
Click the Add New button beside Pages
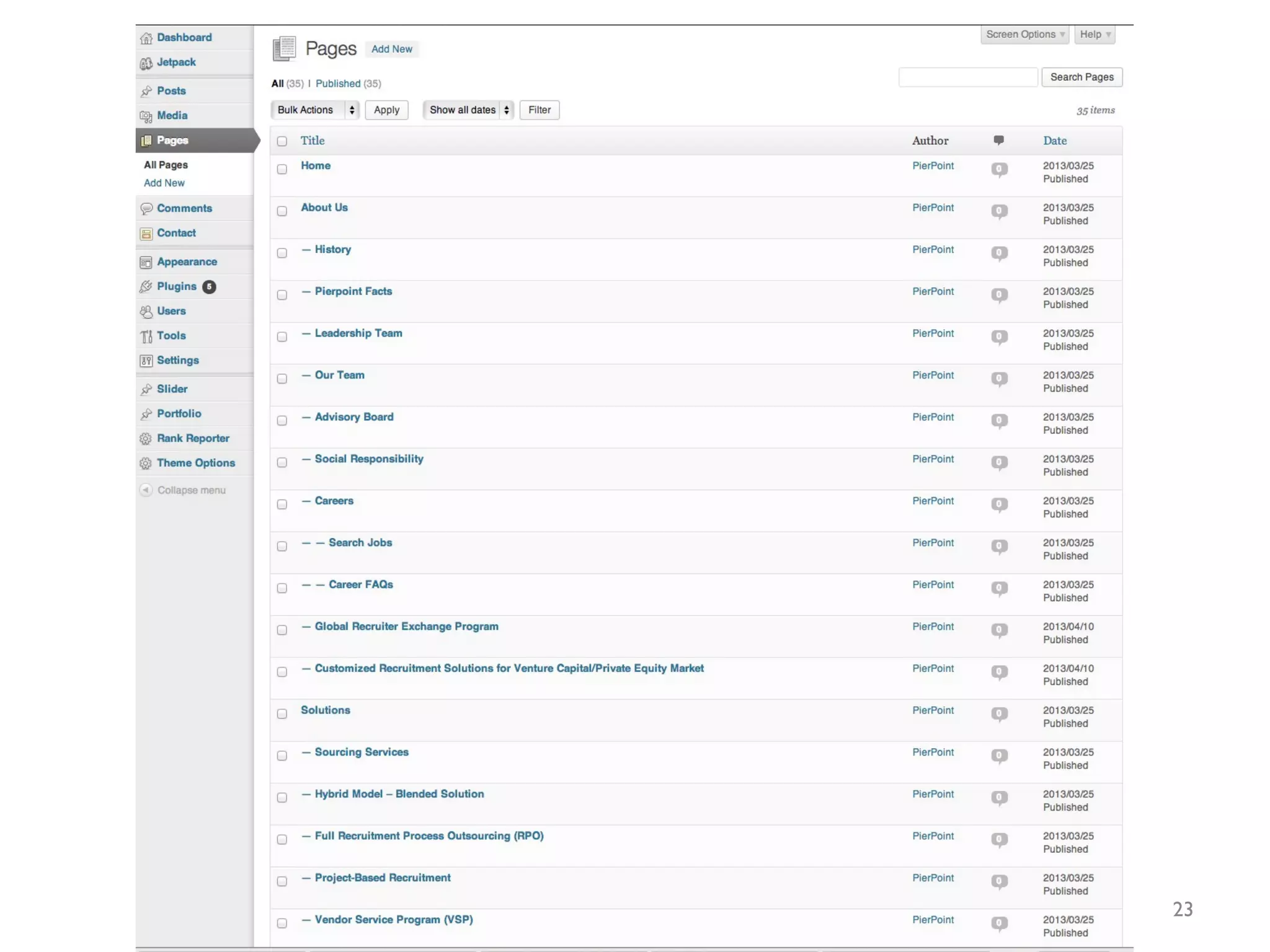point(391,50)
